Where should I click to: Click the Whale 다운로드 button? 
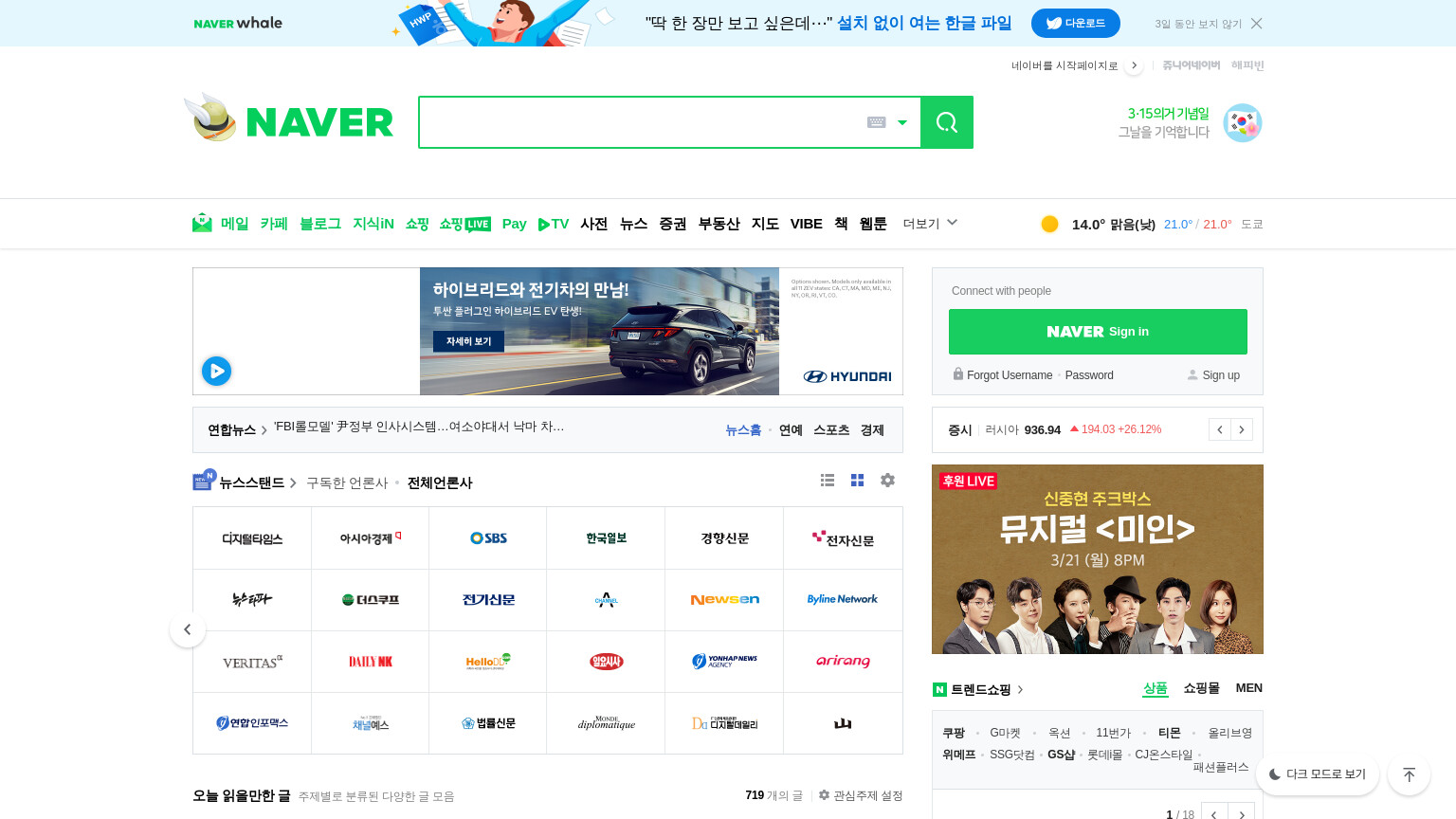[x=1076, y=24]
